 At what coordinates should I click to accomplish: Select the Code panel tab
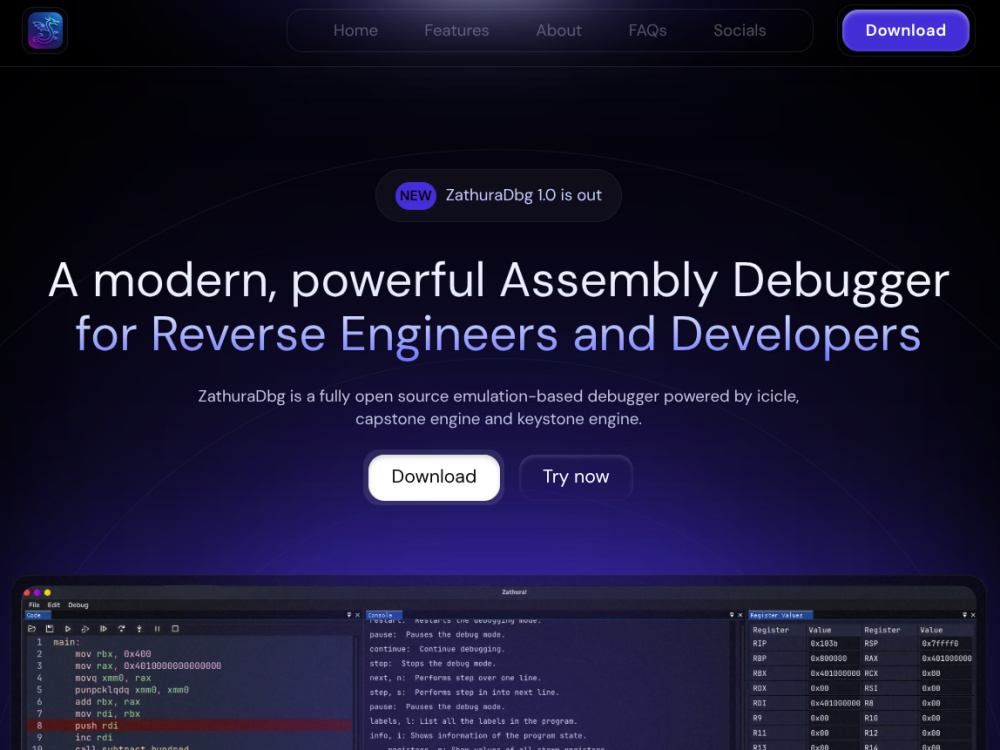37,615
